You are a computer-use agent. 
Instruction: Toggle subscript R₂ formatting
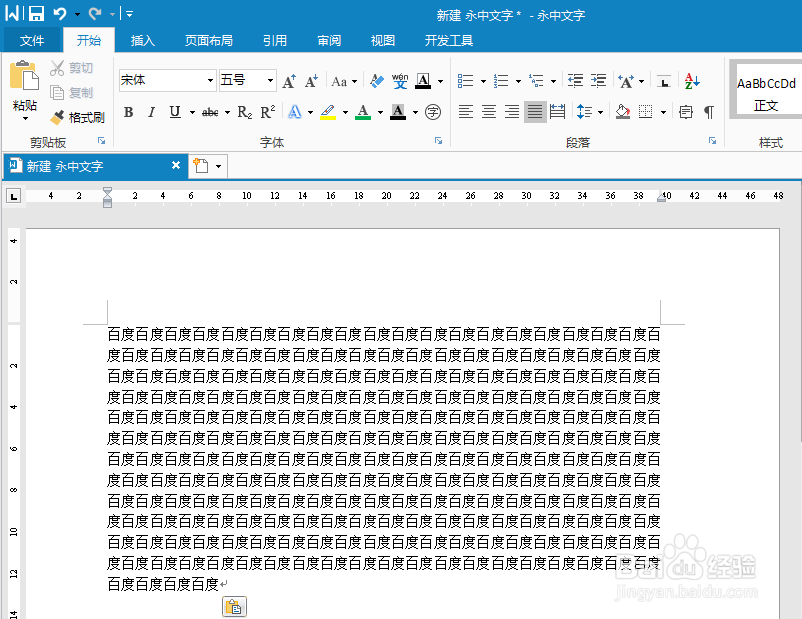[244, 112]
